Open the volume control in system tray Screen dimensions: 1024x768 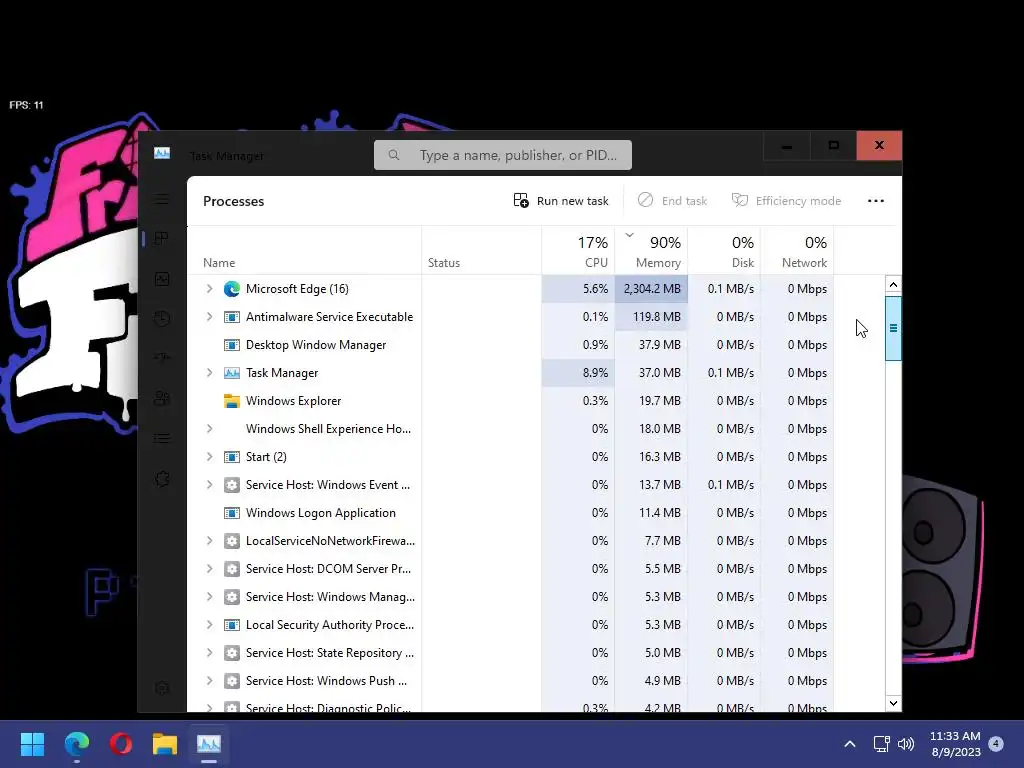tap(906, 744)
